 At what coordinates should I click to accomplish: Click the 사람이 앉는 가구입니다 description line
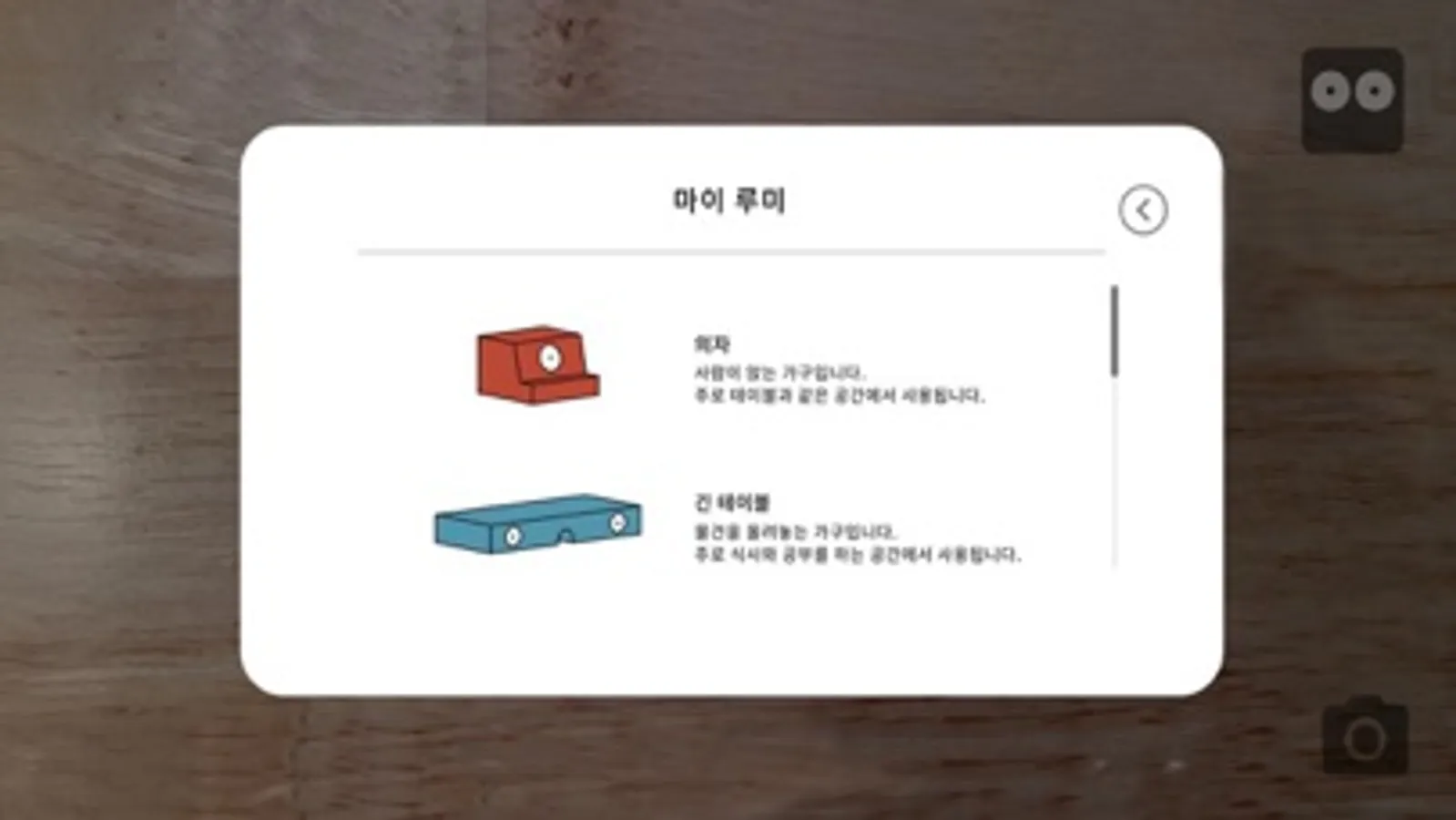click(779, 373)
